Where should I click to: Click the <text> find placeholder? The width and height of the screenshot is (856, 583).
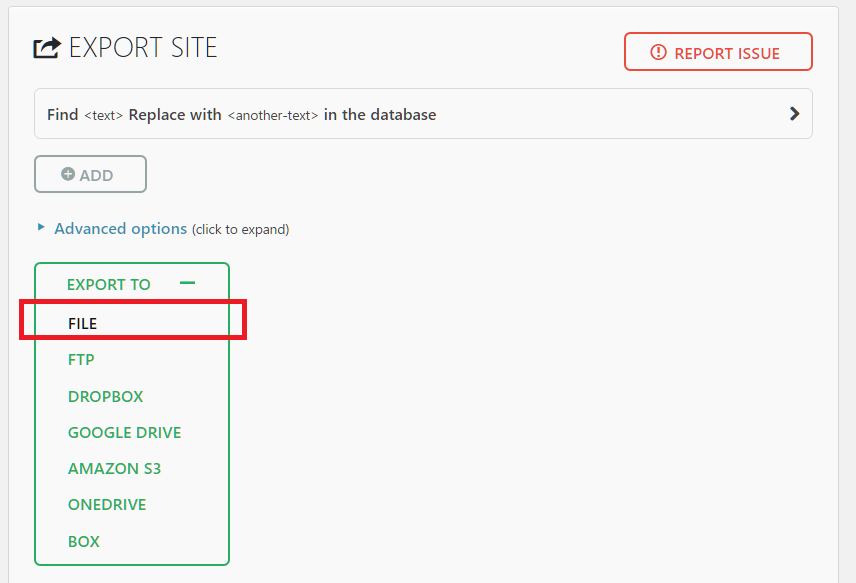click(103, 115)
